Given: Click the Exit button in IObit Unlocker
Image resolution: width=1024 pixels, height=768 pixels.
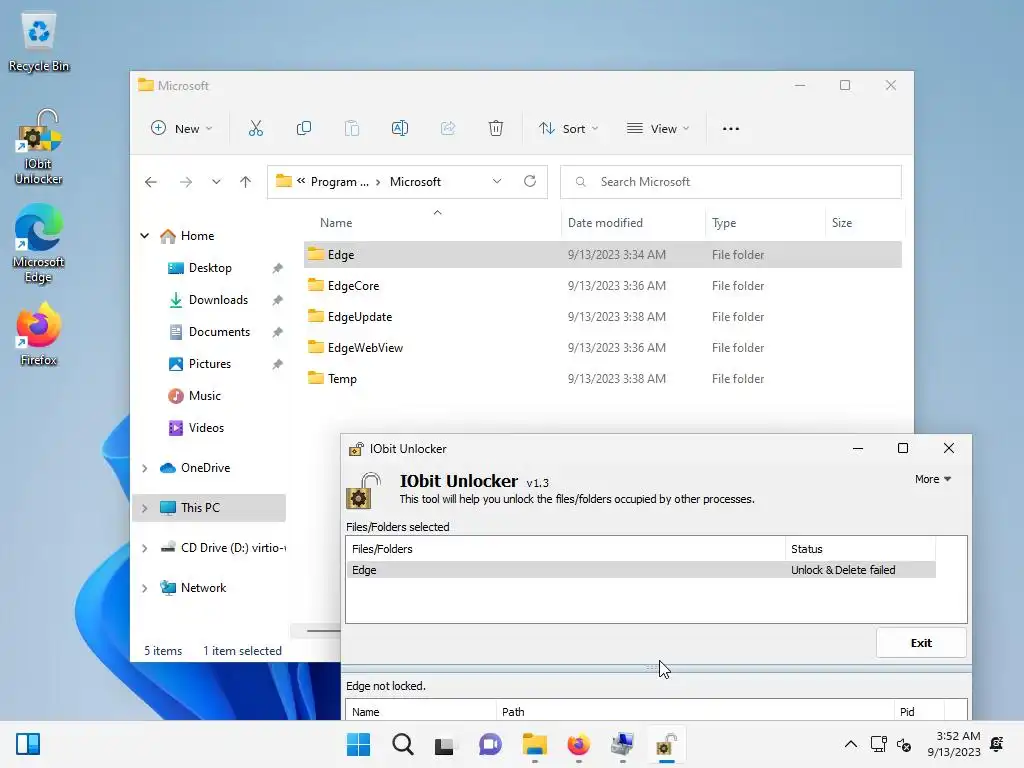Looking at the screenshot, I should [x=921, y=643].
